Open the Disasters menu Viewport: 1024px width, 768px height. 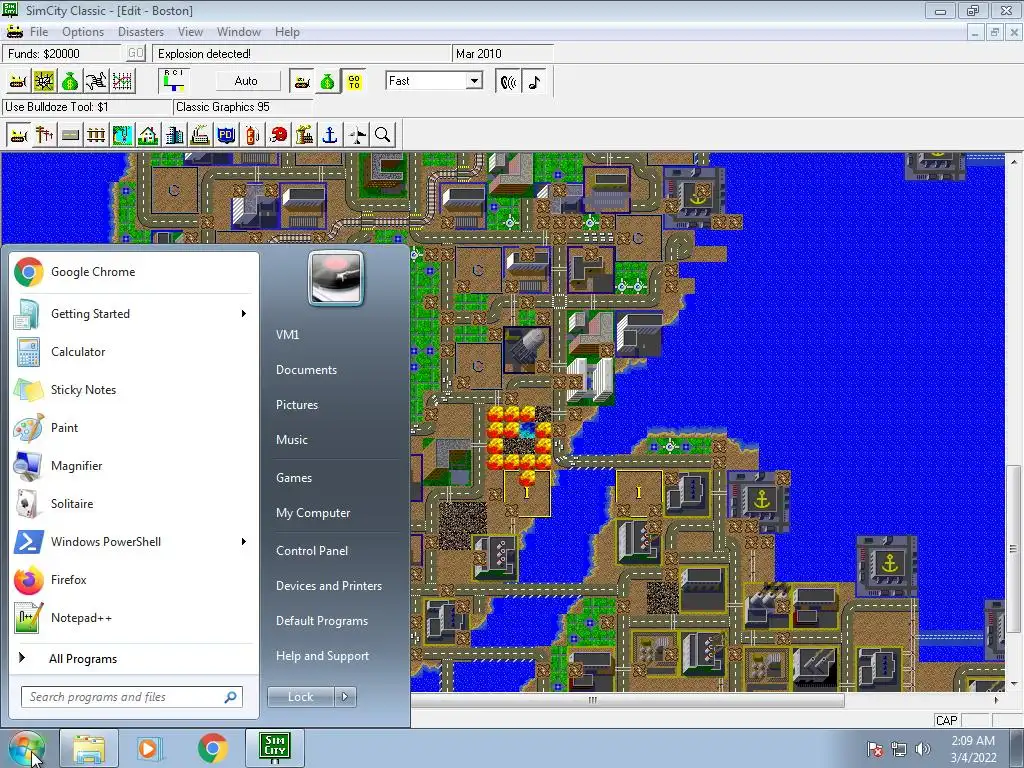[141, 32]
